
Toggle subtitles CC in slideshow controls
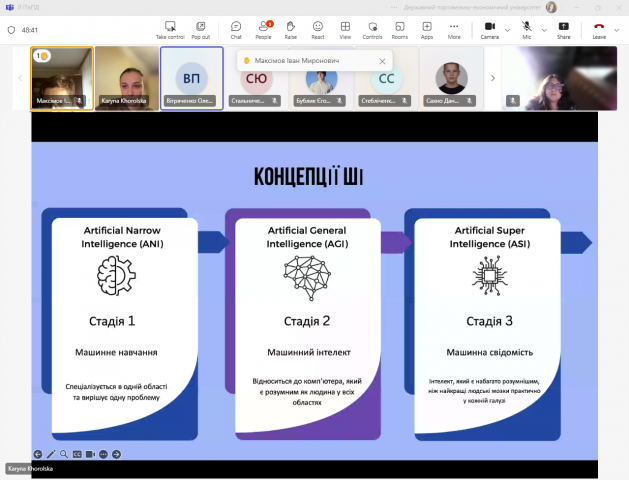pyautogui.click(x=77, y=454)
